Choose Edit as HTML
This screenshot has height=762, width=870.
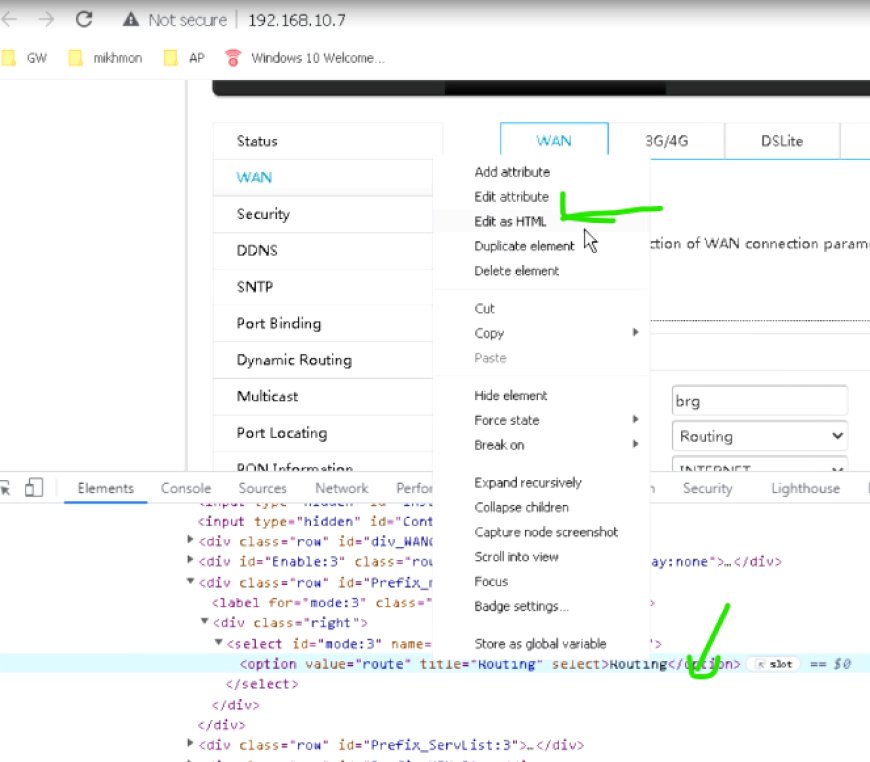(541, 221)
